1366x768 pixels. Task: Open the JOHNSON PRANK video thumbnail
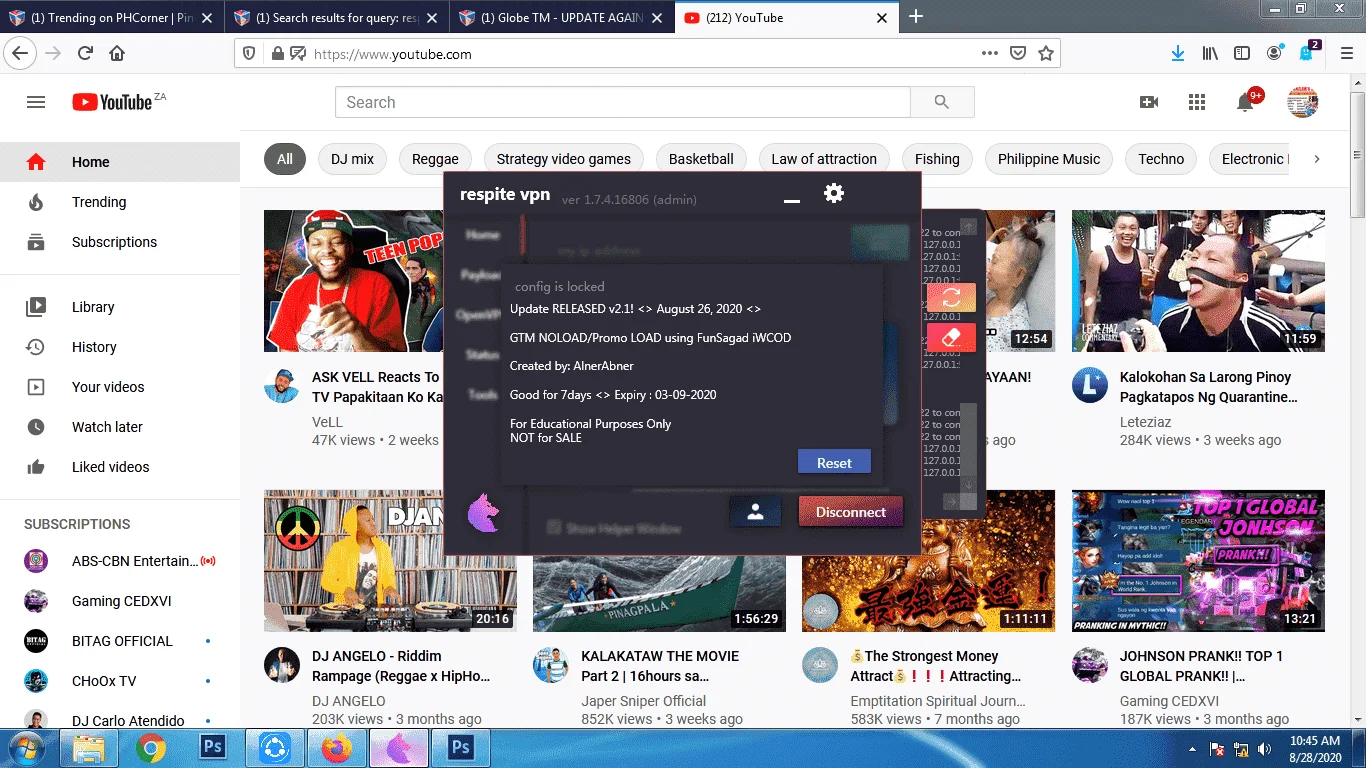(1198, 561)
